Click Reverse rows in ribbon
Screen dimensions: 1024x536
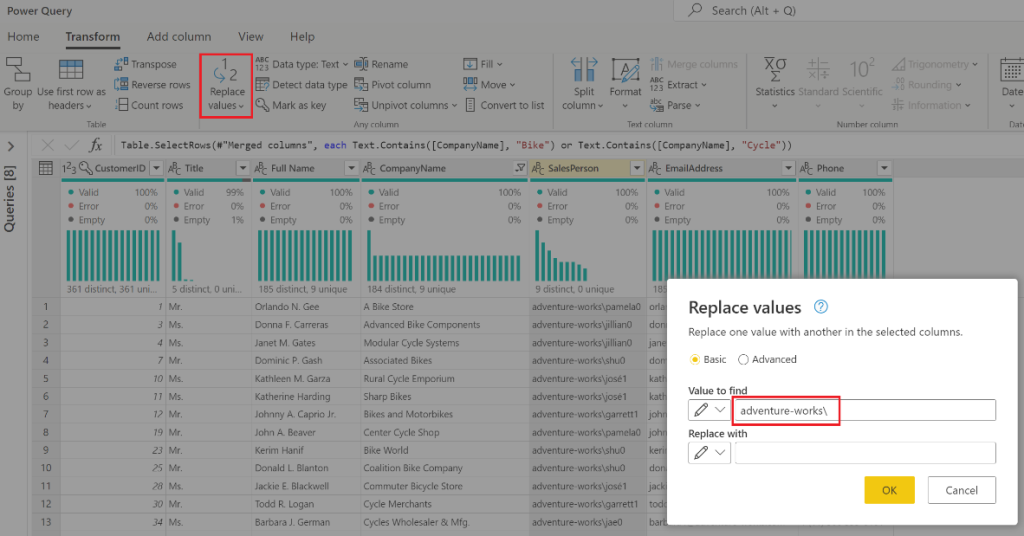click(152, 84)
